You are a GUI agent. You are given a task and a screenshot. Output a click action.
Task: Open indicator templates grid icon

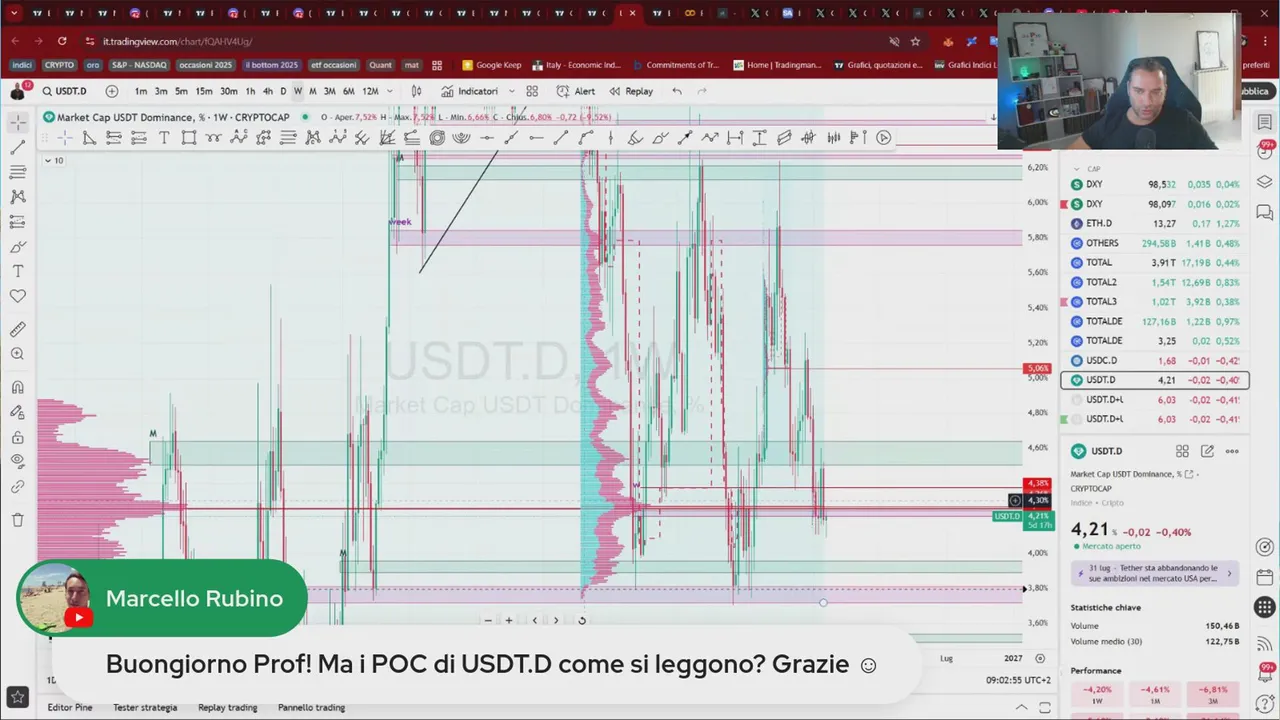532,91
